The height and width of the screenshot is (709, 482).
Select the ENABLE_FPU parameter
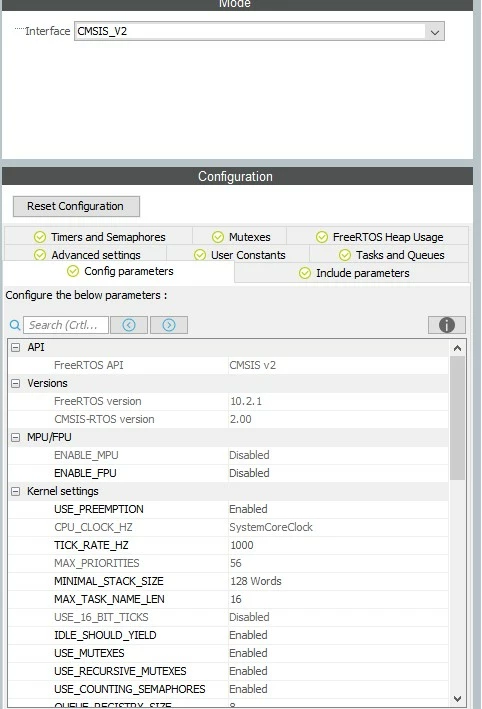pyautogui.click(x=228, y=473)
